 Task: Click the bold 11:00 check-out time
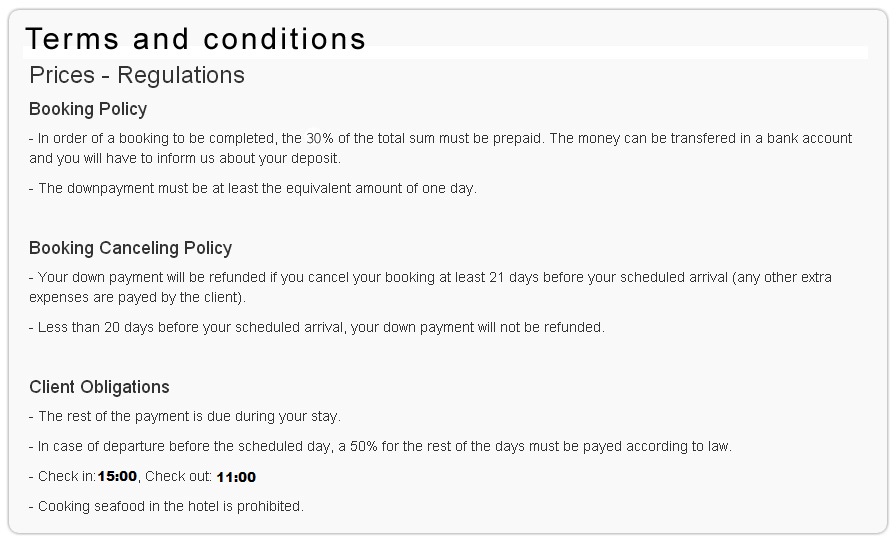236,477
